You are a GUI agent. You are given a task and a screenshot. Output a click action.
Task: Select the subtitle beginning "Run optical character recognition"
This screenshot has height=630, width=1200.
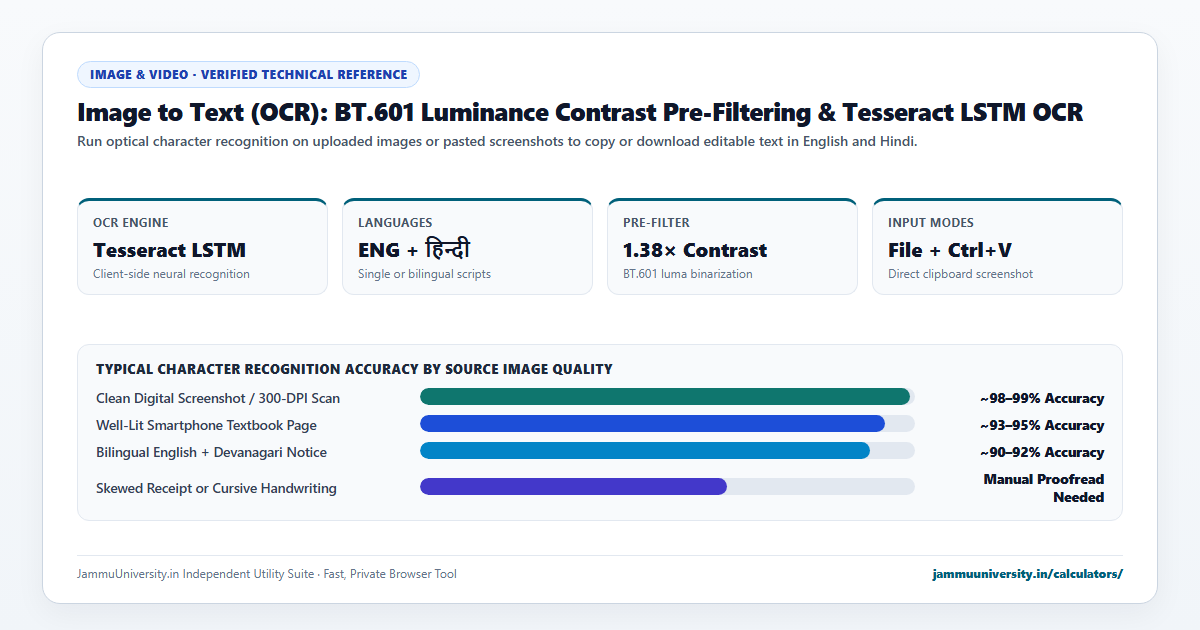point(497,141)
